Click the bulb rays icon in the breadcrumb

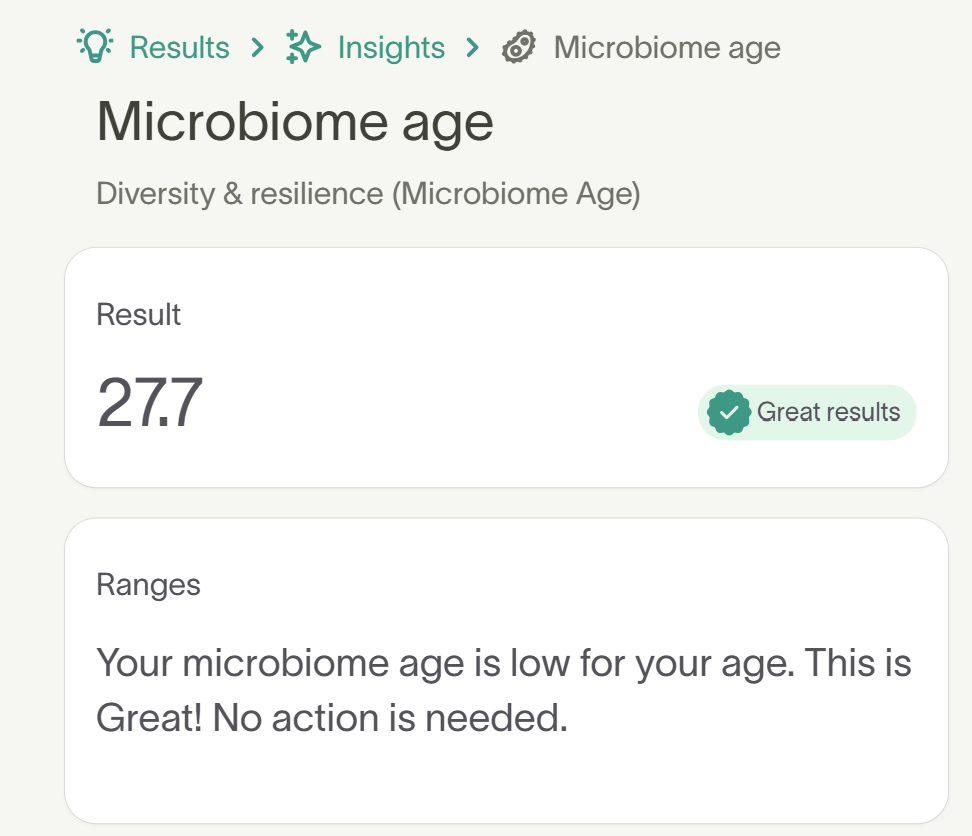pos(95,46)
